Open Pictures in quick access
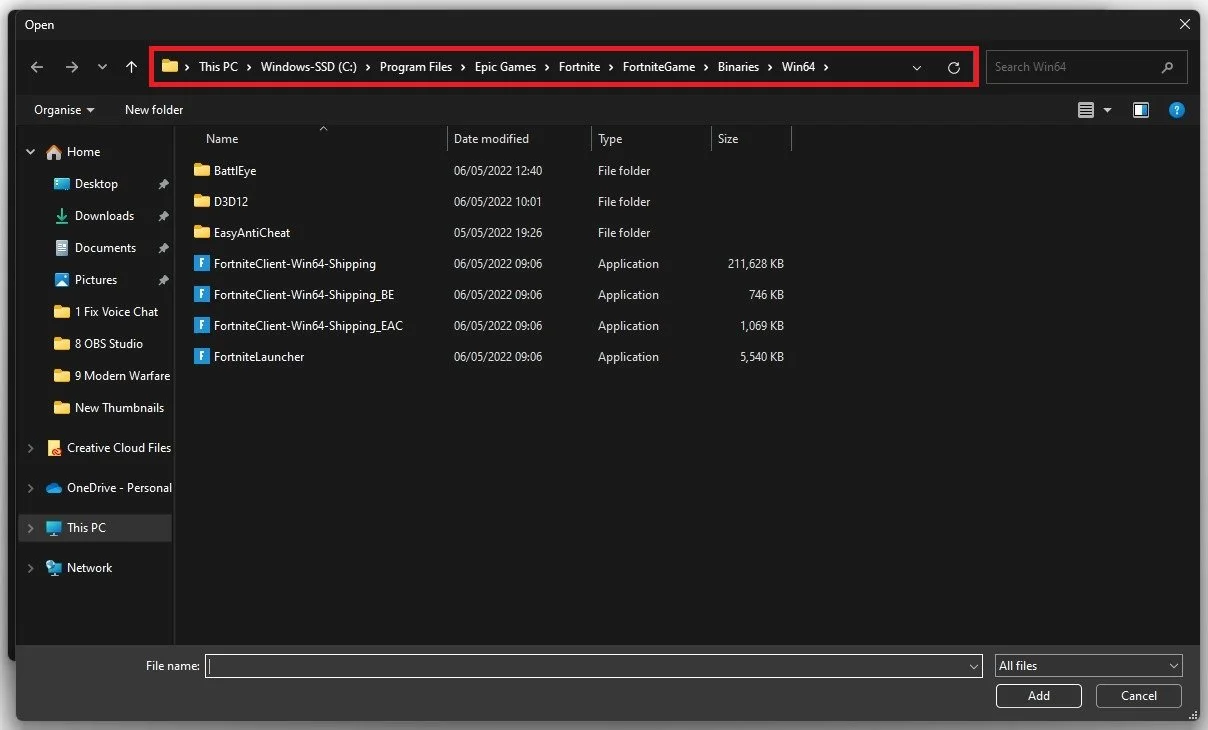The width and height of the screenshot is (1208, 730). [96, 280]
